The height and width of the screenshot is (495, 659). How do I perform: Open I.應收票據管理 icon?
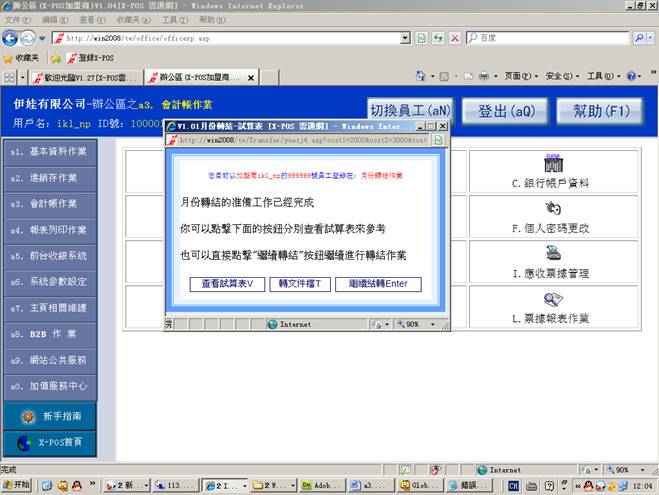552,253
